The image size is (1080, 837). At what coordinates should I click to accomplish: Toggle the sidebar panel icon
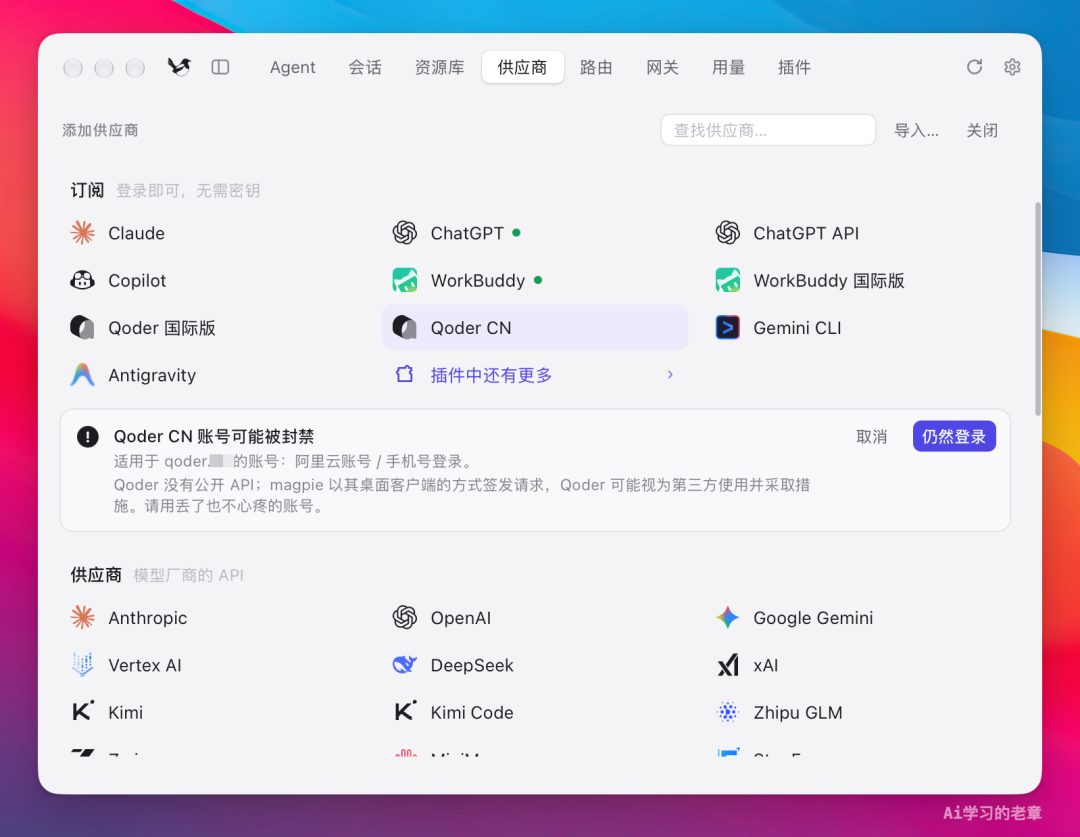pyautogui.click(x=220, y=67)
